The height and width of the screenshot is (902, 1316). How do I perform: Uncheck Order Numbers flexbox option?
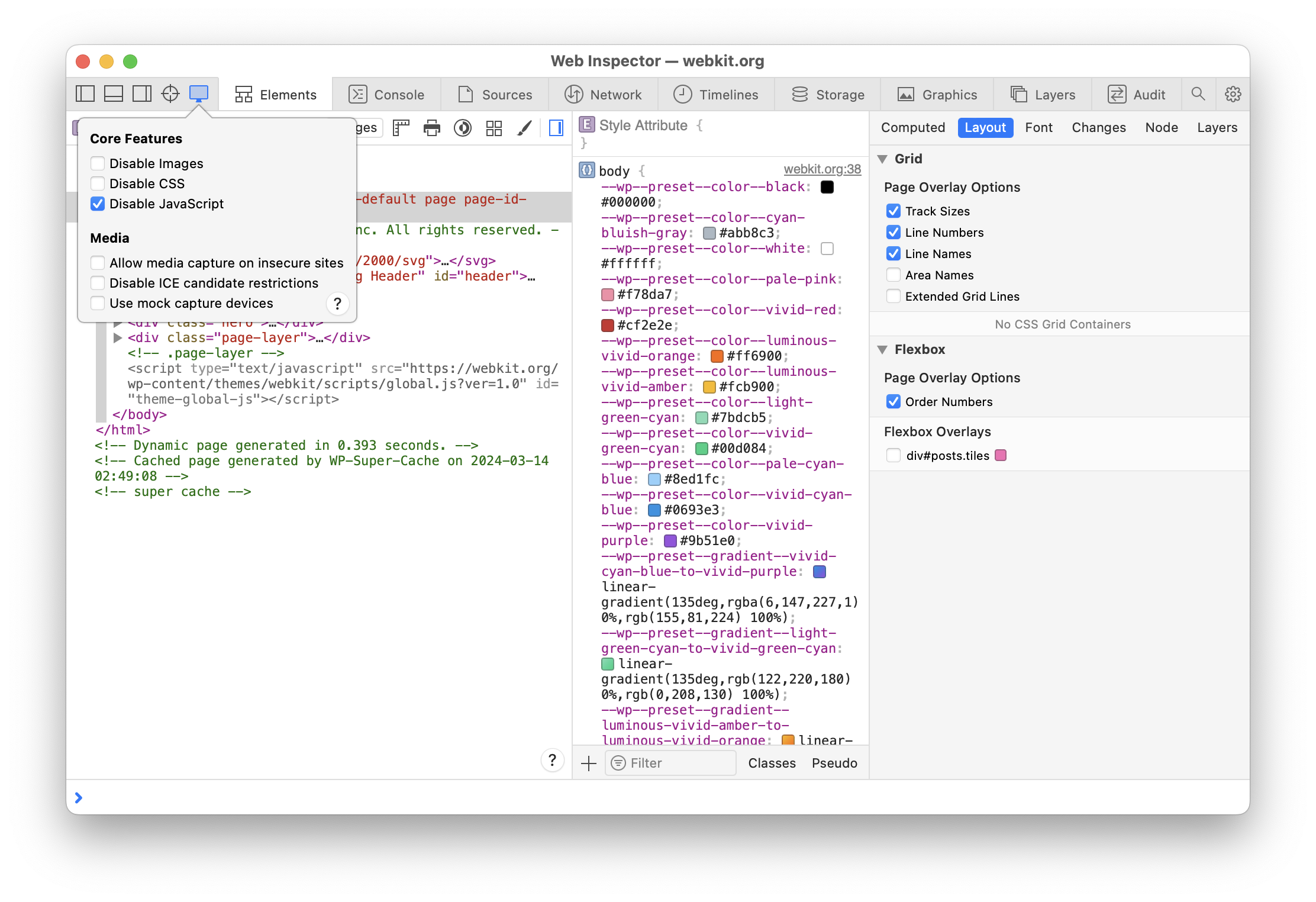894,402
